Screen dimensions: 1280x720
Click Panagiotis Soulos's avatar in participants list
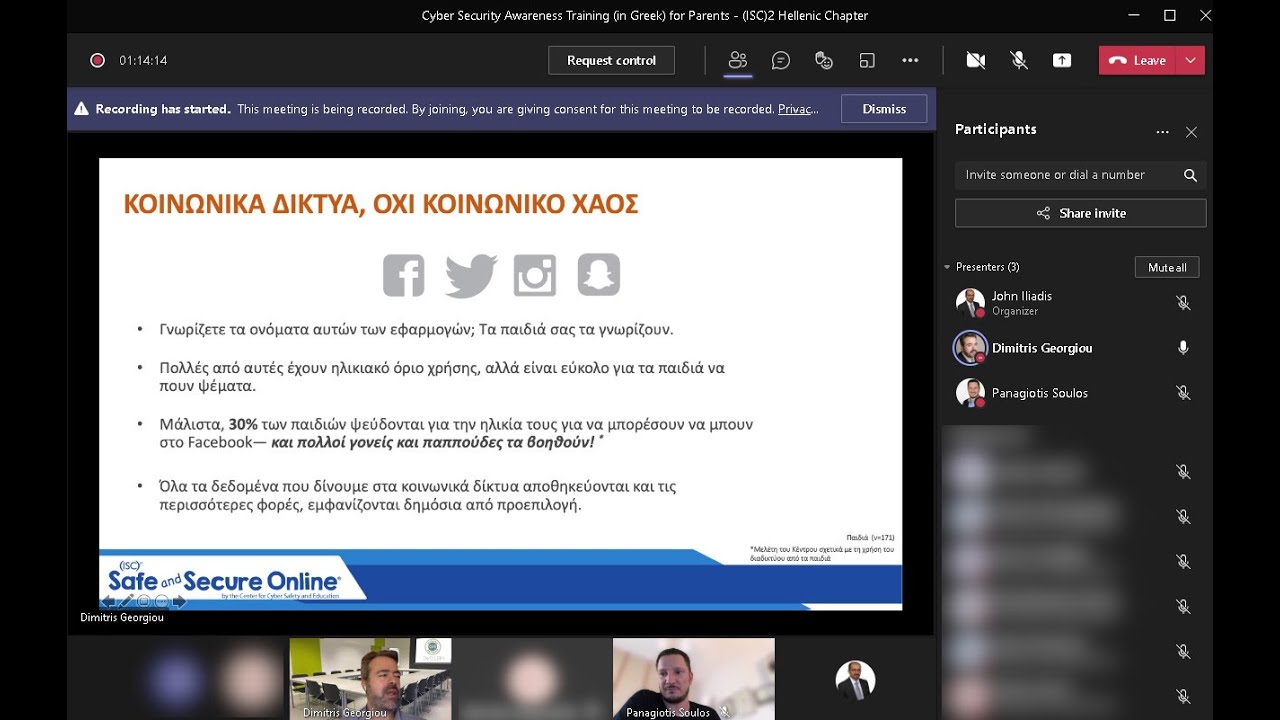(970, 393)
